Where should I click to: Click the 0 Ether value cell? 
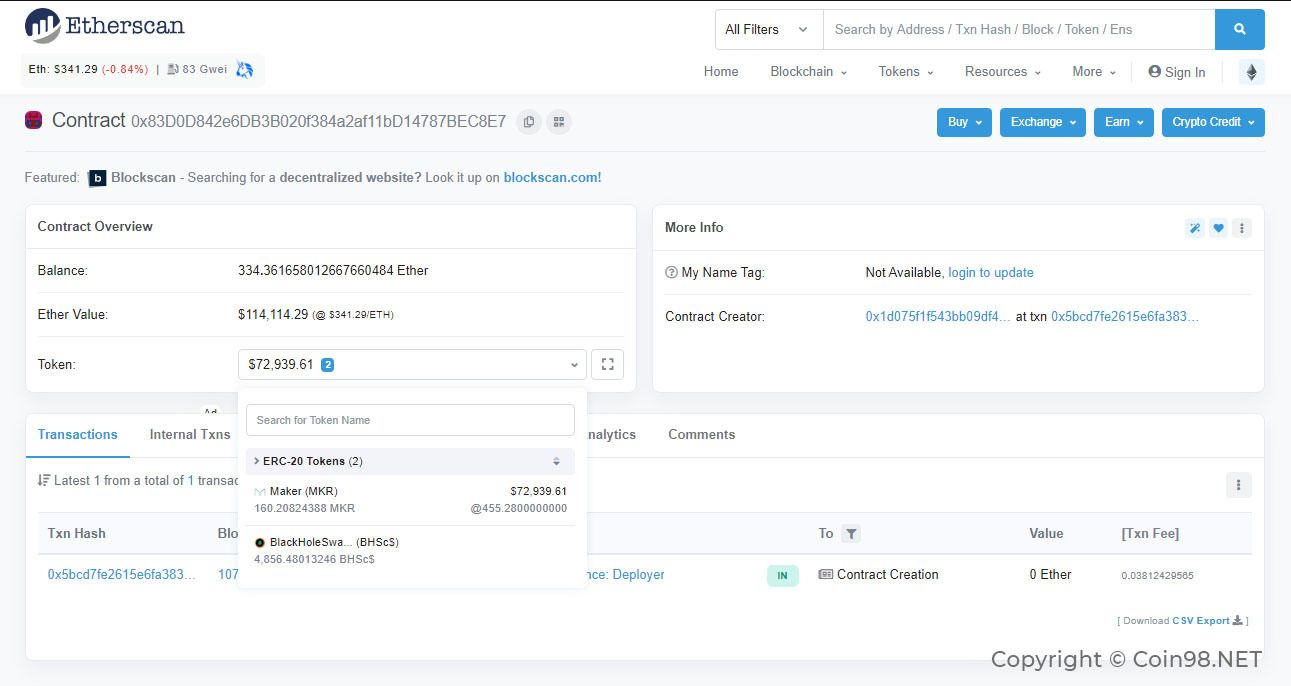pos(1050,575)
